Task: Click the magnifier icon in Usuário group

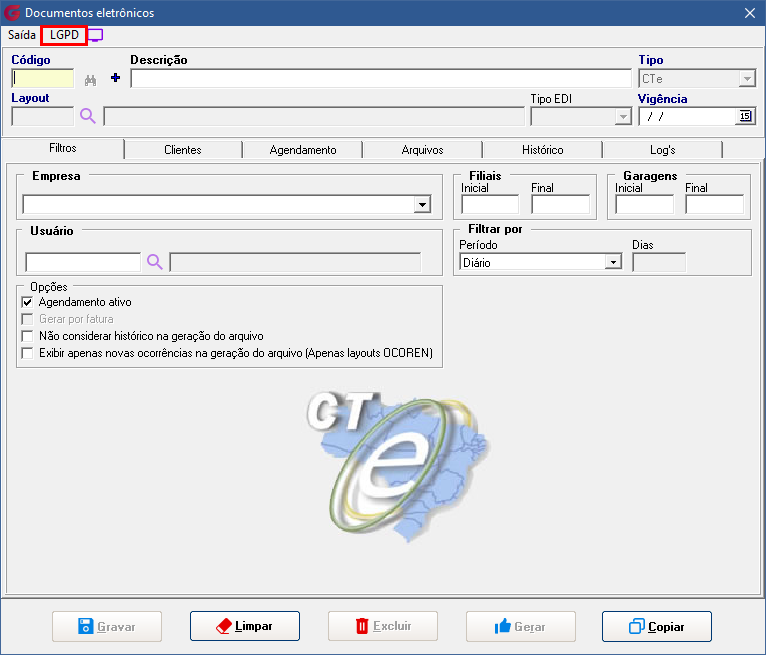Action: coord(155,262)
